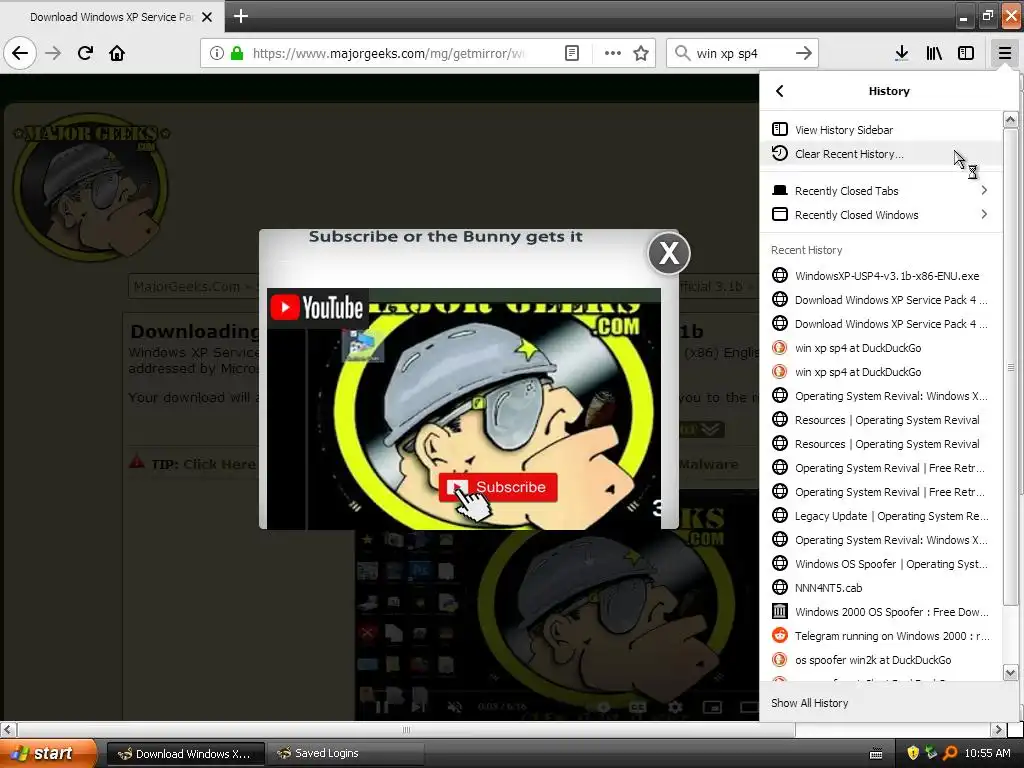Click page horizontal scrollbar right arrow
Image resolution: width=1024 pixels, height=768 pixels.
(998, 729)
